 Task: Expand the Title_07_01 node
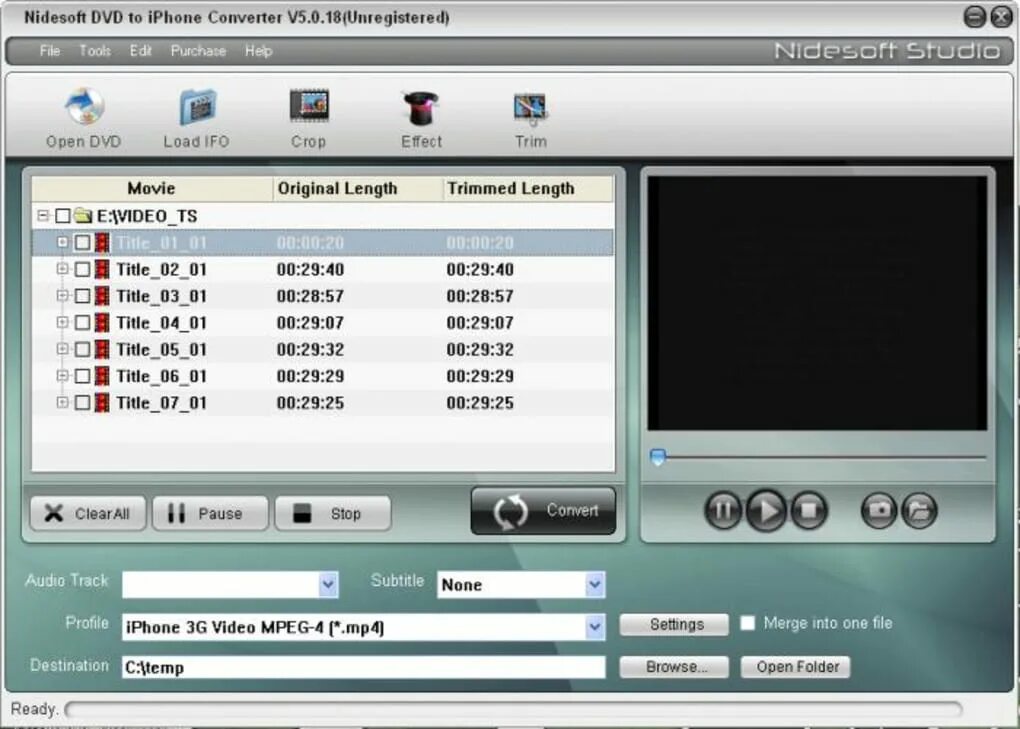62,402
